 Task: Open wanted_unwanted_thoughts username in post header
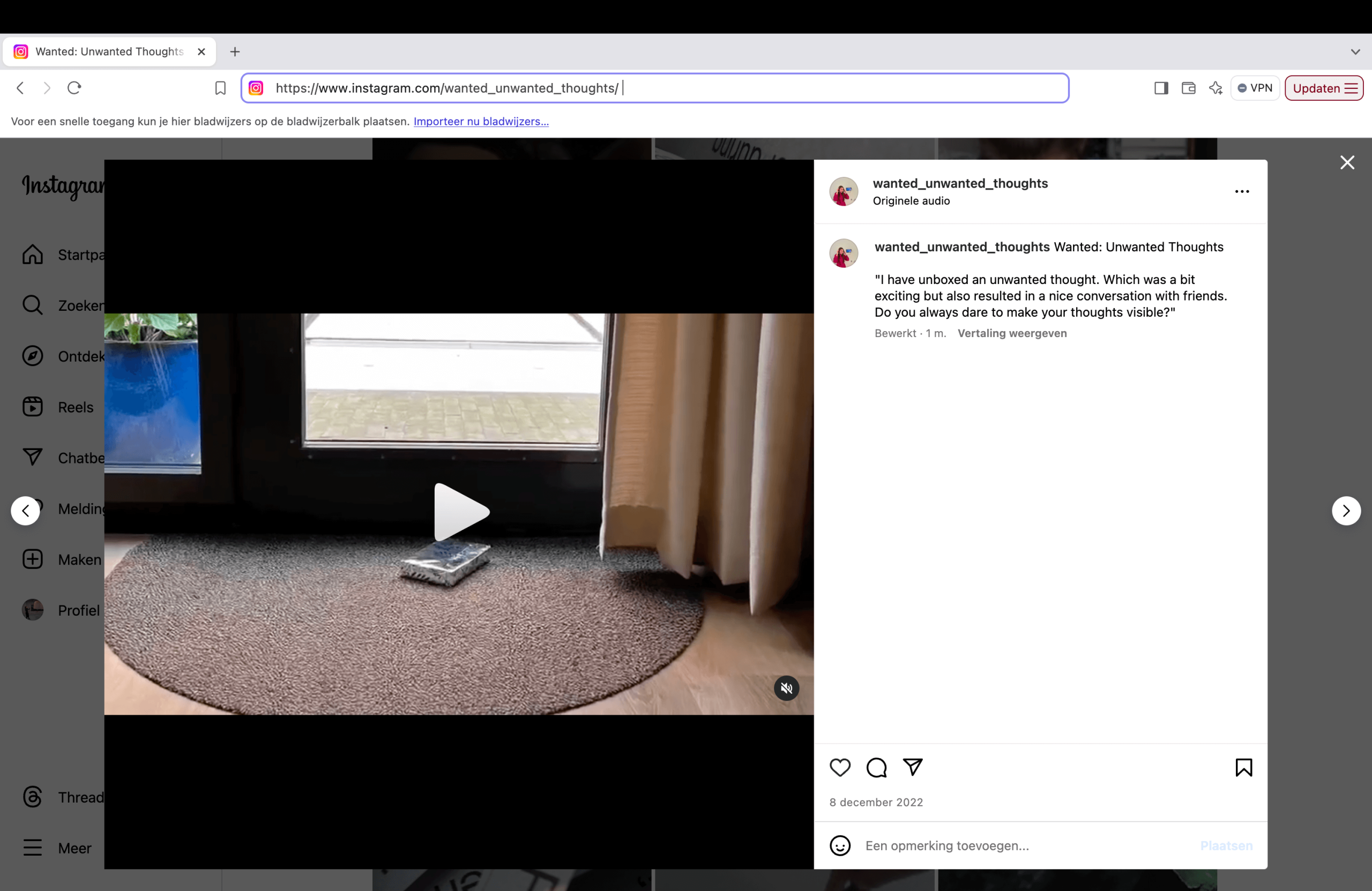pyautogui.click(x=960, y=183)
